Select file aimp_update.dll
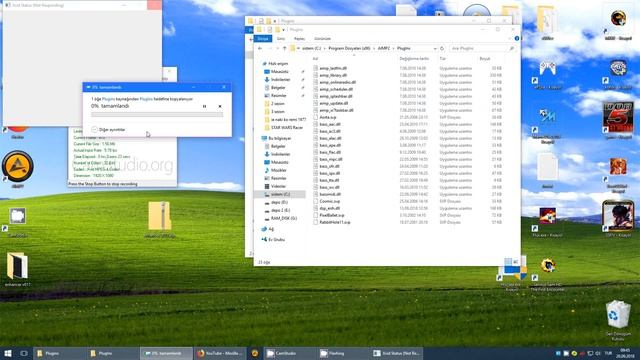 pyautogui.click(x=333, y=103)
